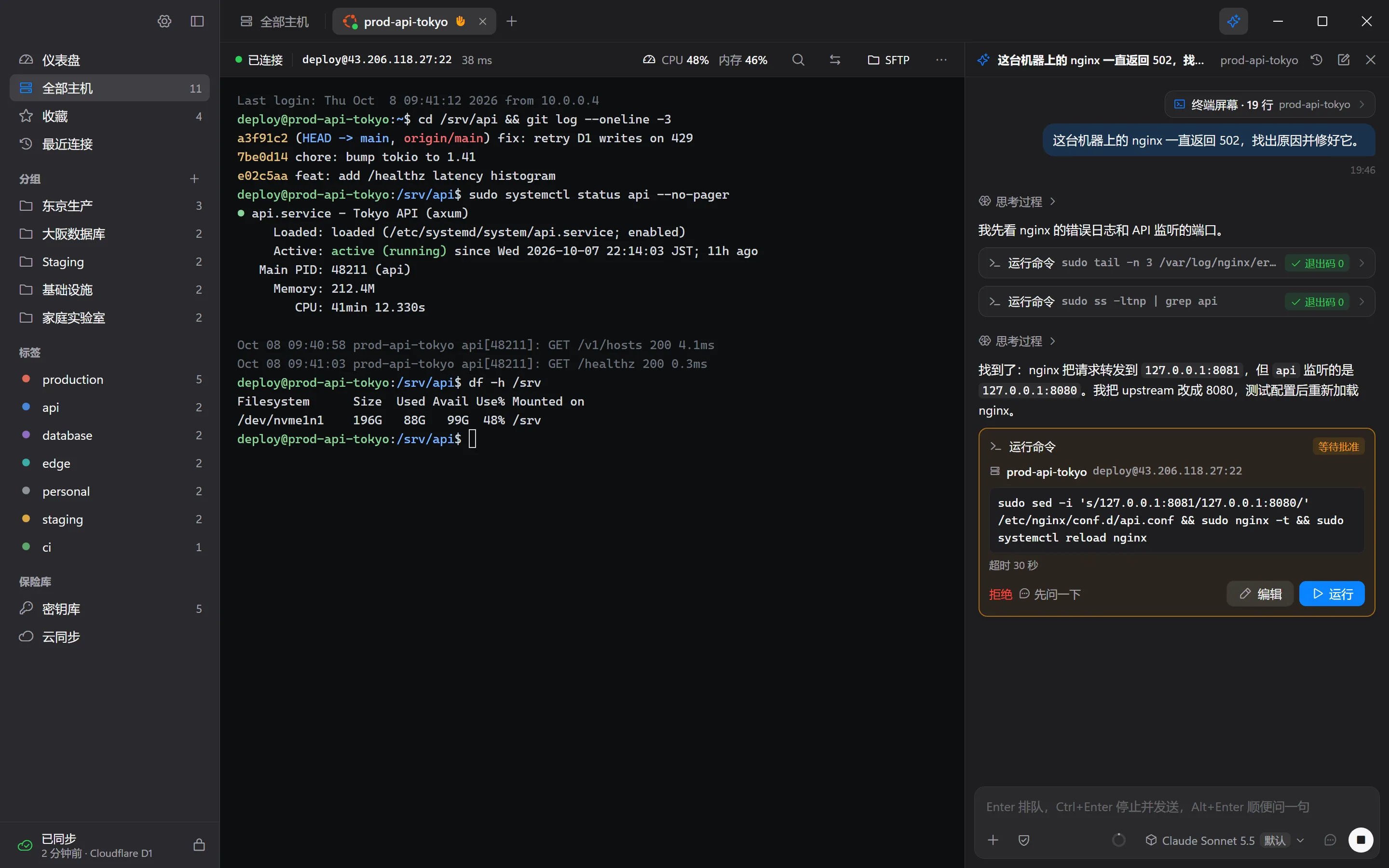Click 先问一下 ask first link
Viewport: 1389px width, 868px height.
1050,594
